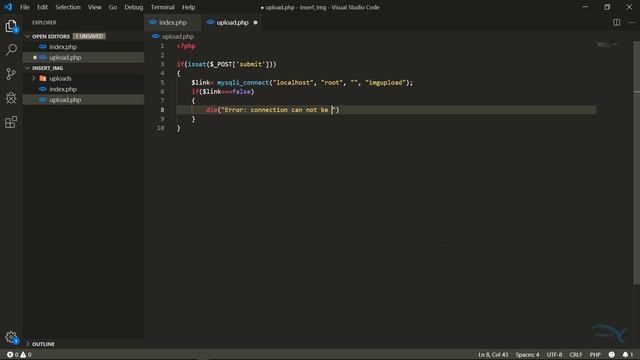Click Ln 8, Col 43 in status bar
The height and width of the screenshot is (360, 640).
coord(493,355)
